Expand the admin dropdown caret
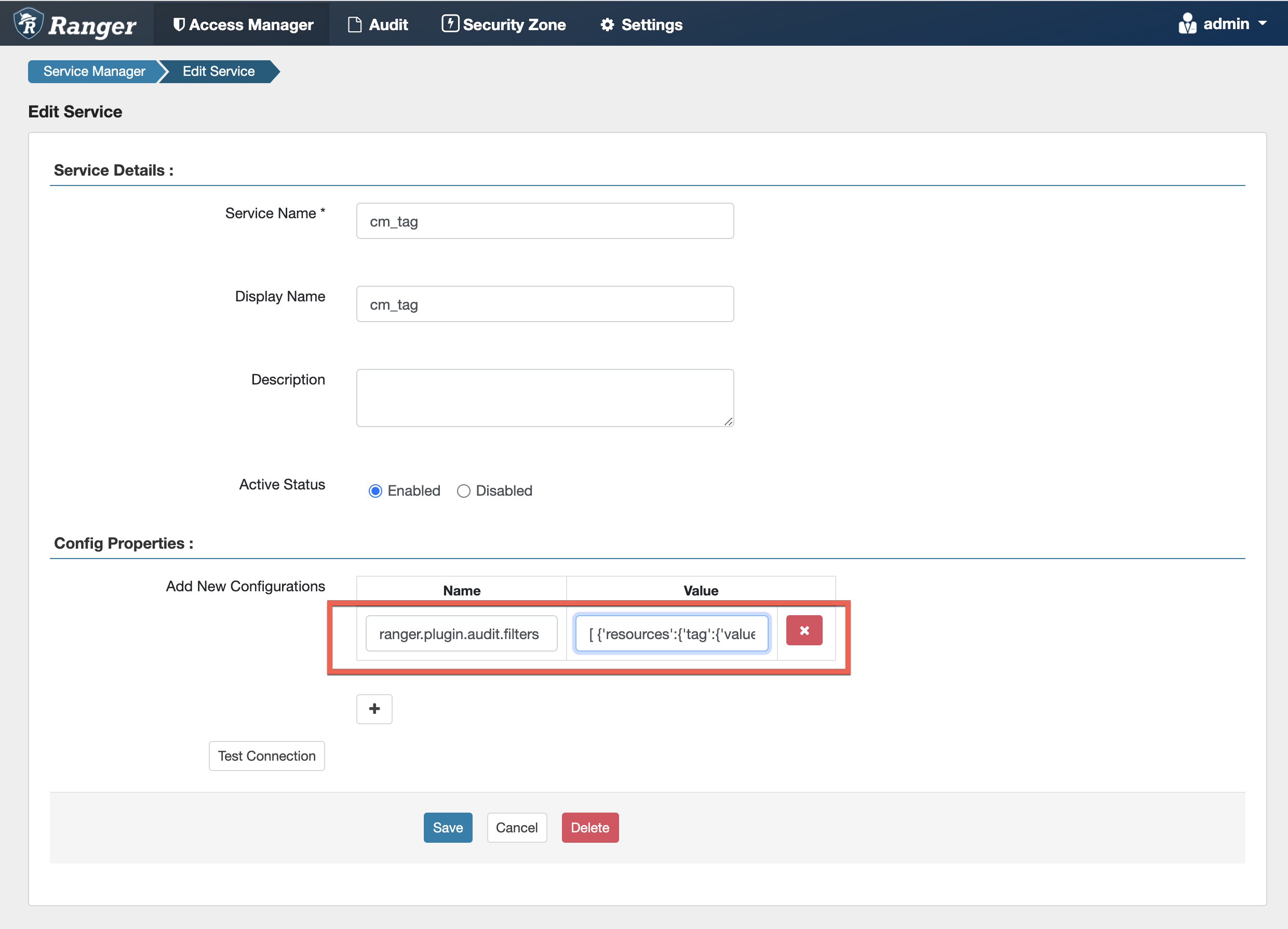1288x929 pixels. [x=1263, y=24]
